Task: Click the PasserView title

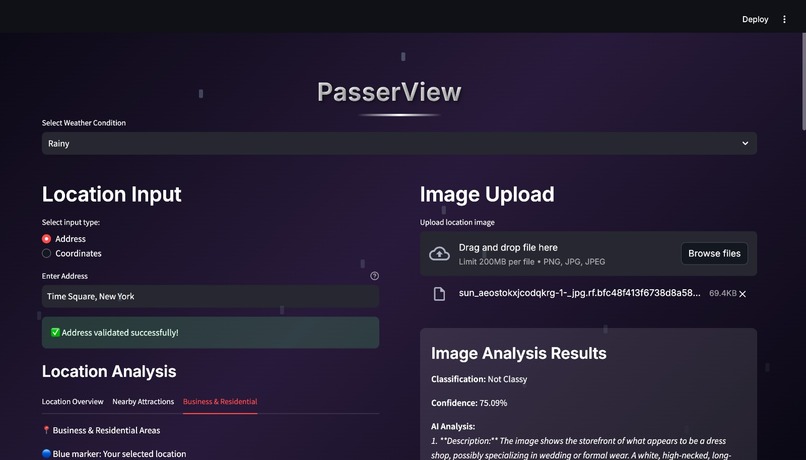Action: point(389,93)
